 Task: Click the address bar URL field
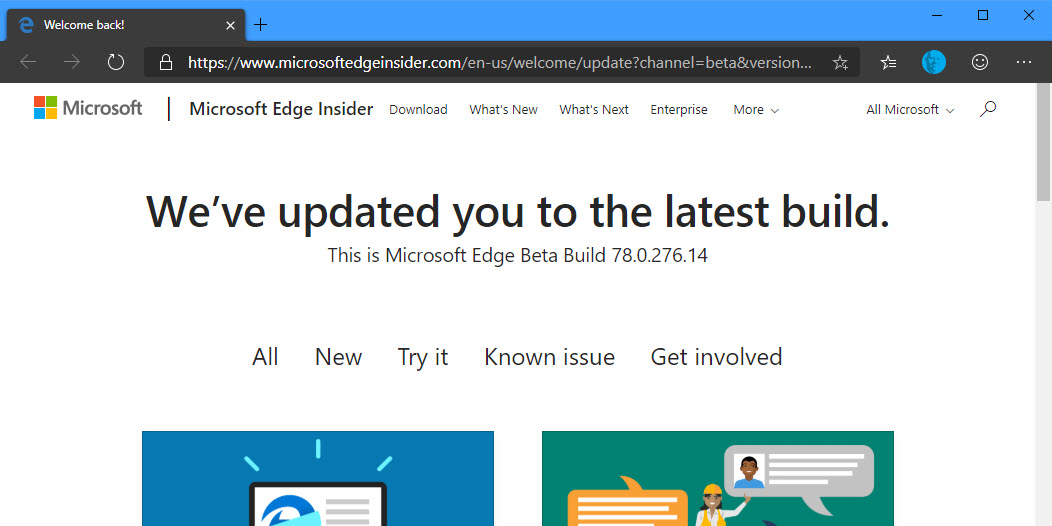click(x=500, y=62)
